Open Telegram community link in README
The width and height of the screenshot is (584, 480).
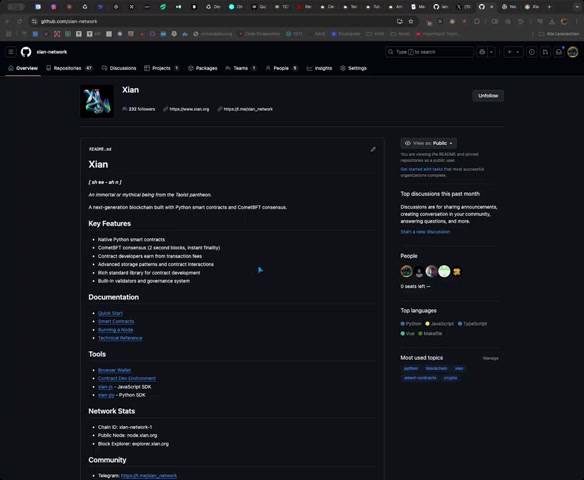point(149,476)
